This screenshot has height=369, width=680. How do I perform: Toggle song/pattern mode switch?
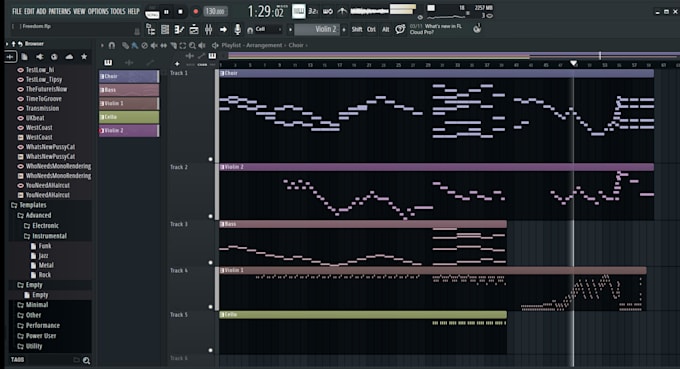[152, 13]
